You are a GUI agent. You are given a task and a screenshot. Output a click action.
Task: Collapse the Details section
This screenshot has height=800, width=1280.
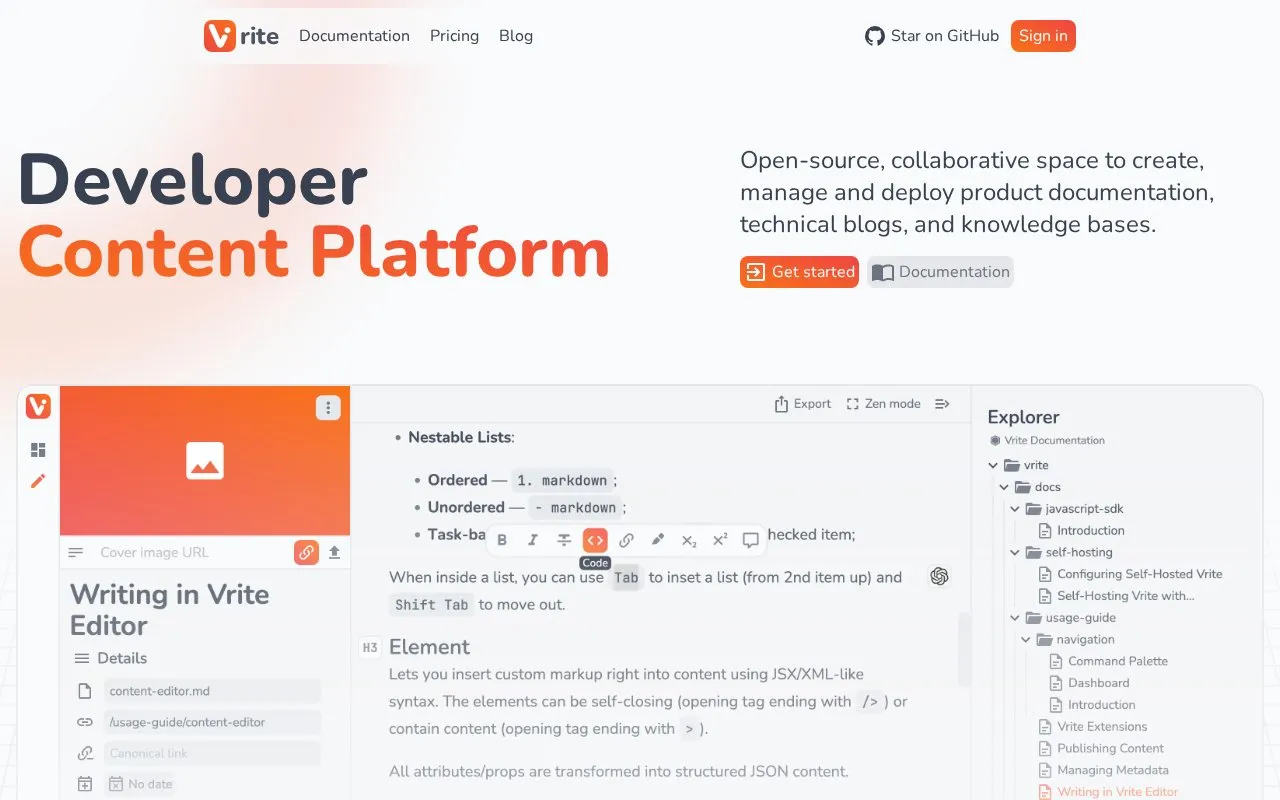click(x=110, y=658)
